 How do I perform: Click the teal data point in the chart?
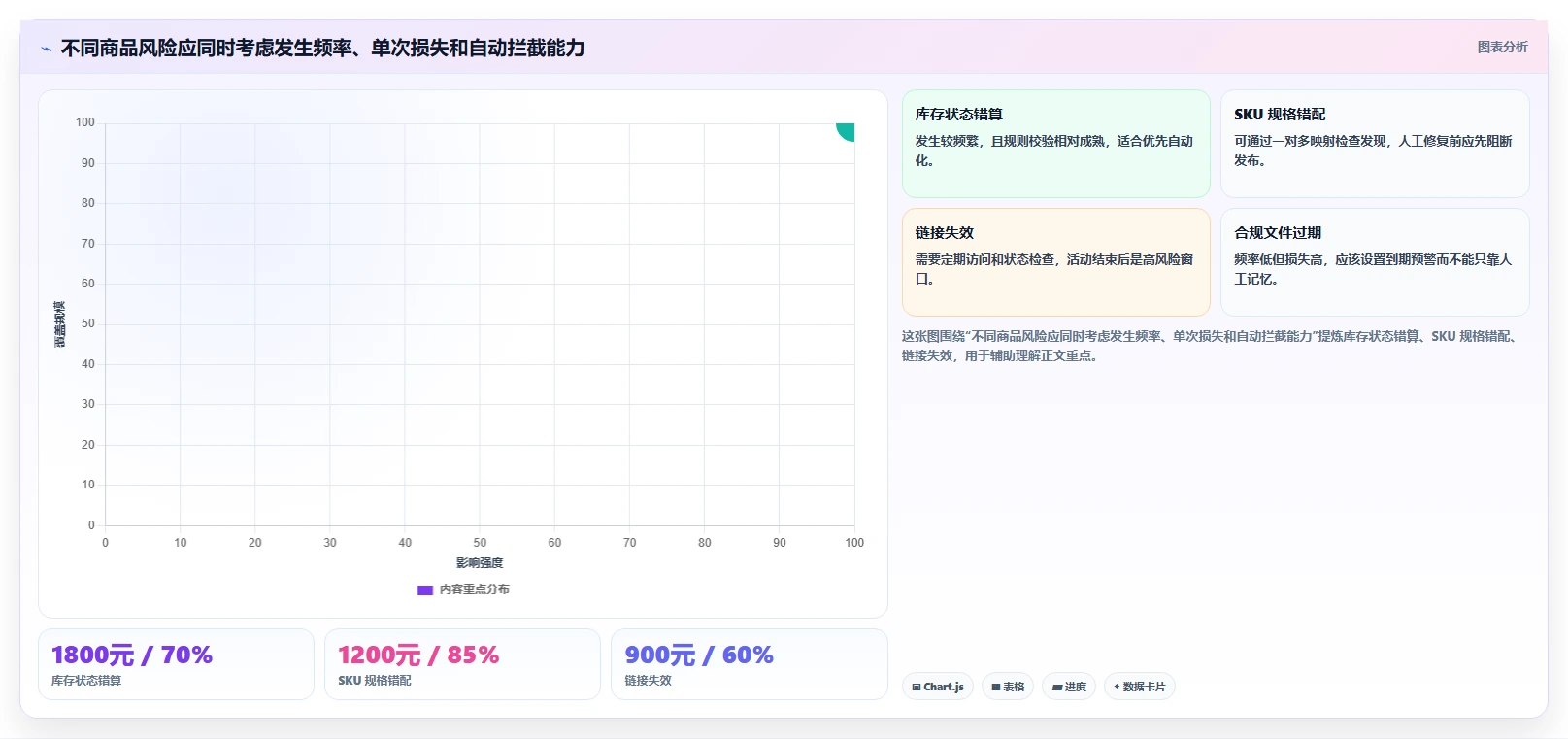point(847,131)
